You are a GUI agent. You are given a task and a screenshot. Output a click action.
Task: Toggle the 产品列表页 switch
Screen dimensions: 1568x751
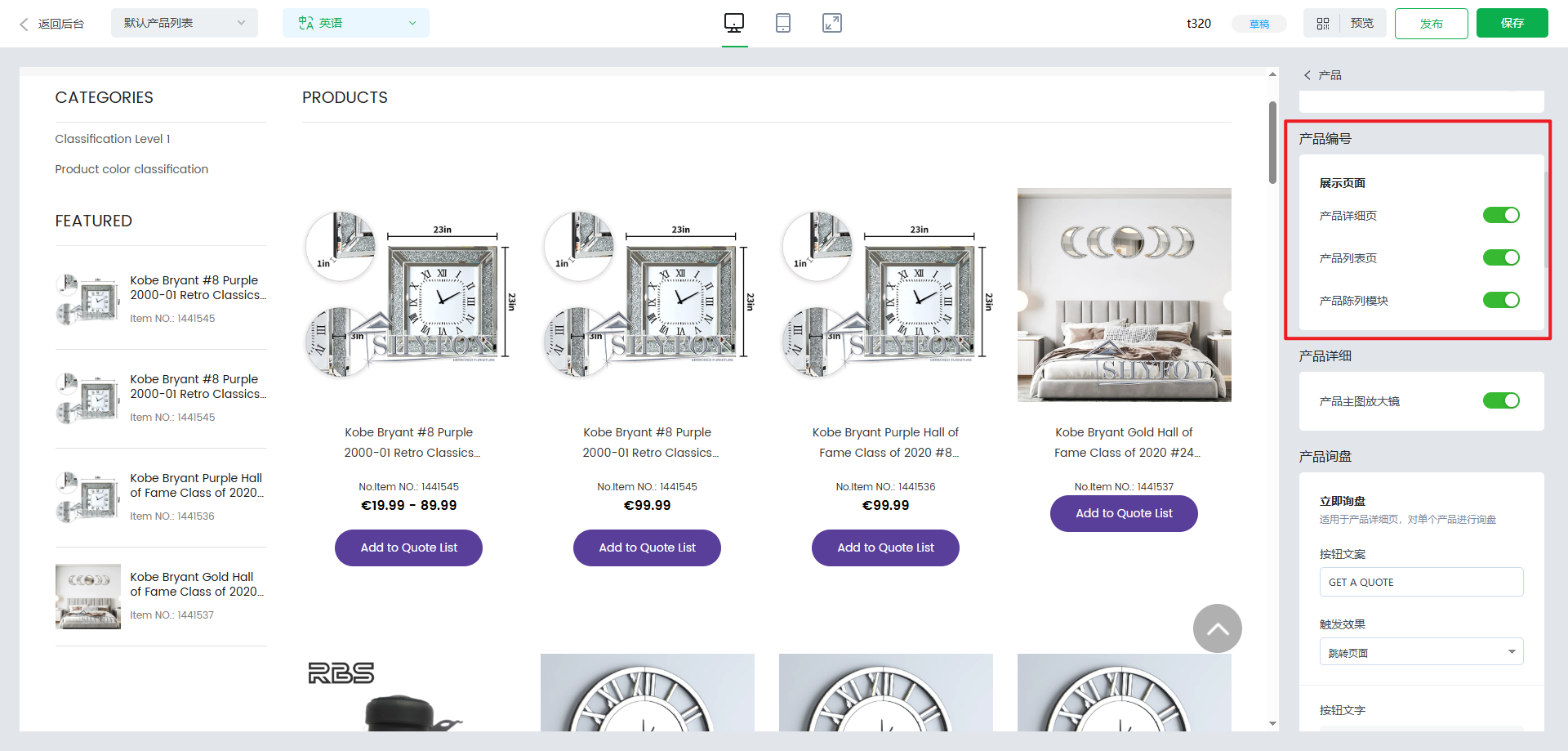(1500, 257)
